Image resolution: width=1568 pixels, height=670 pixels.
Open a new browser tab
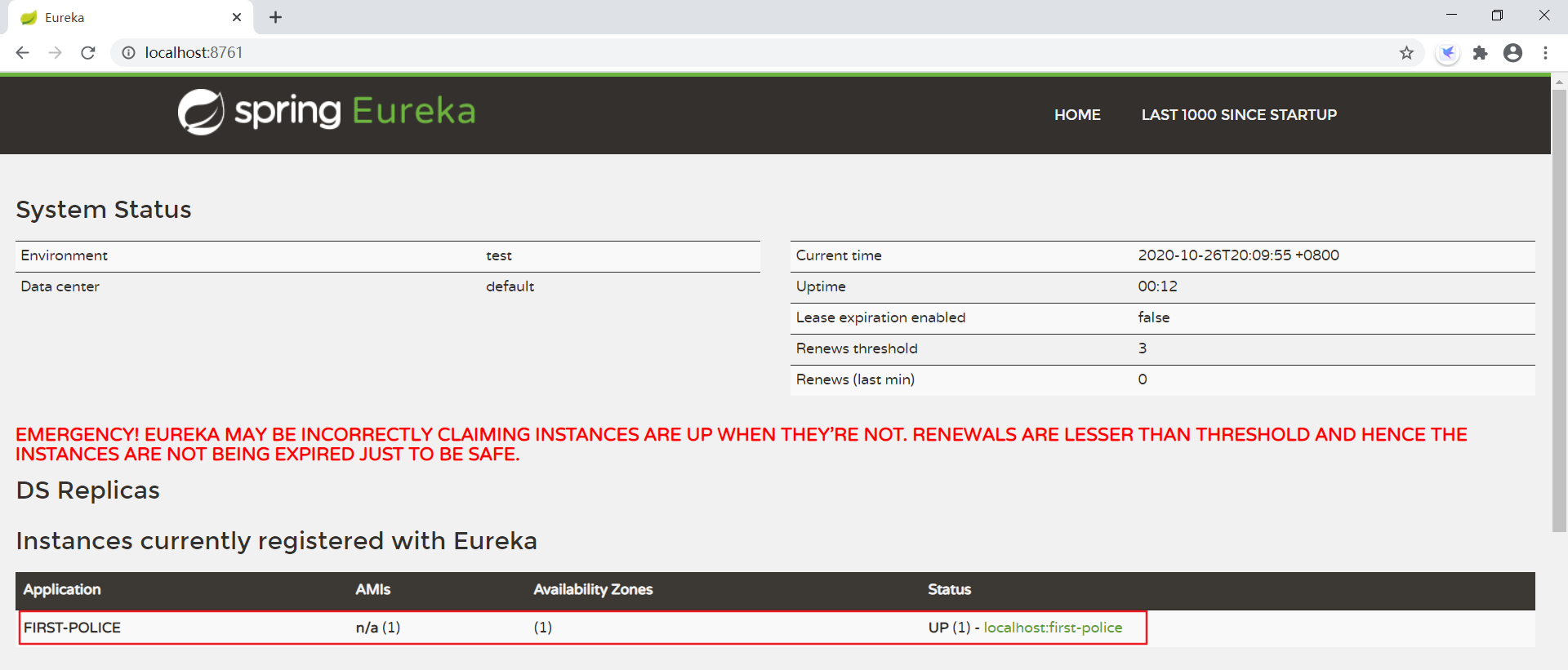(276, 17)
